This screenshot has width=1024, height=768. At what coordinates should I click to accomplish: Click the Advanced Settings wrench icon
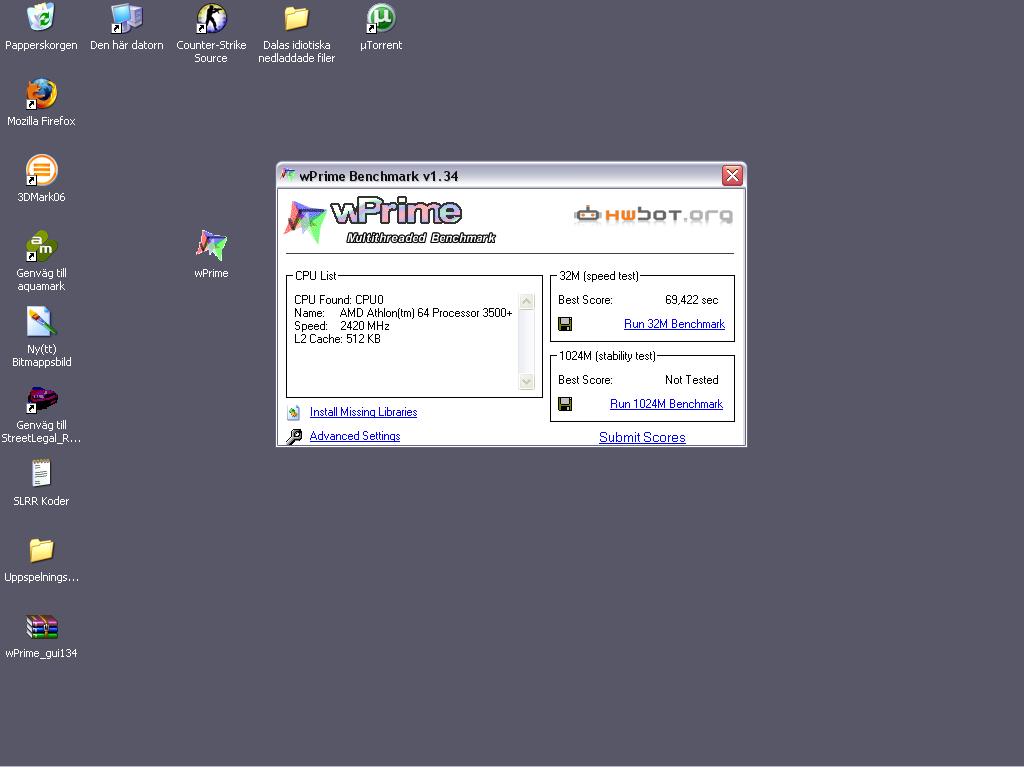(295, 436)
